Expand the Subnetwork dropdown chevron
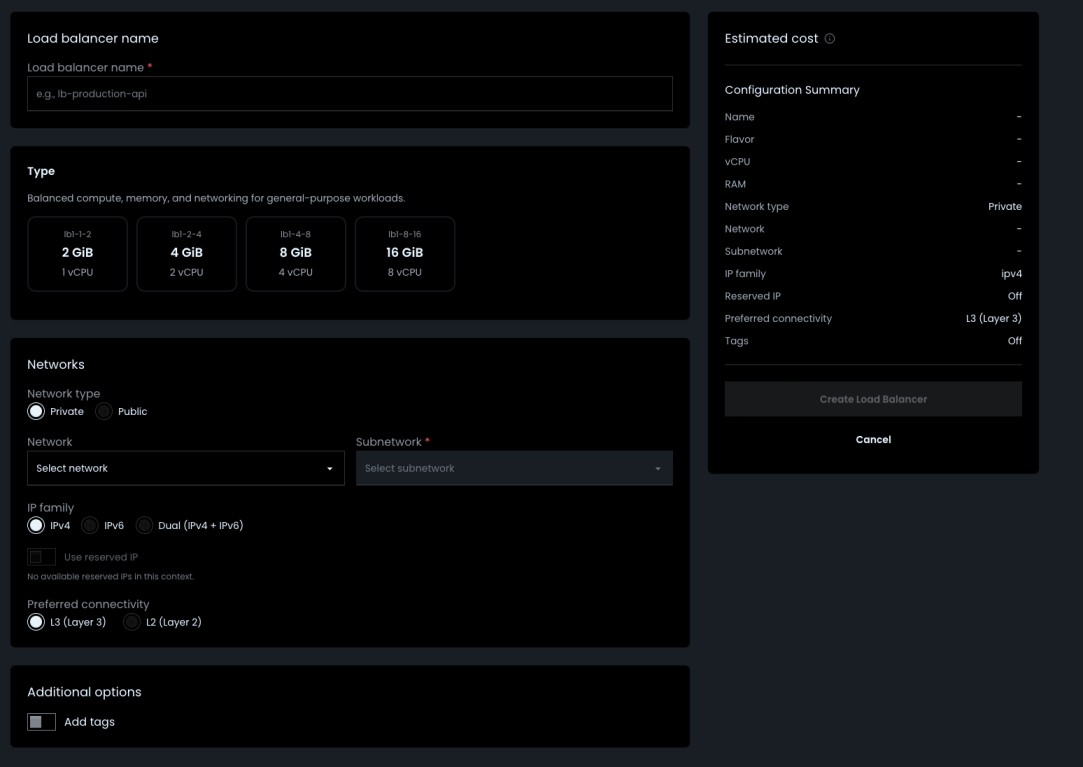 [657, 466]
